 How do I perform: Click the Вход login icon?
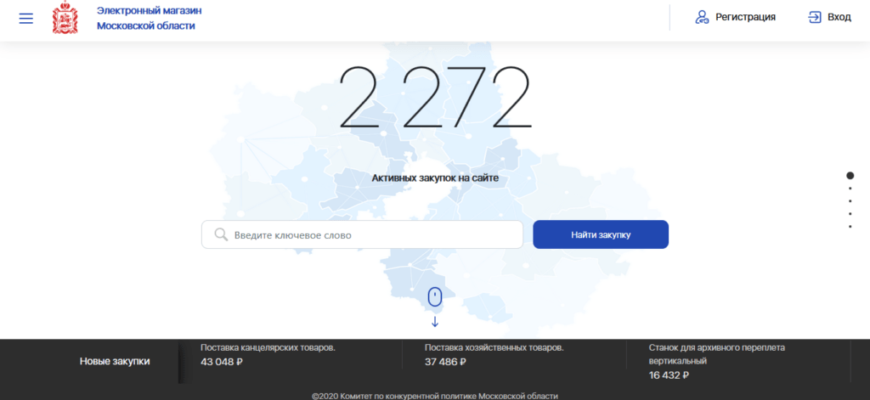click(815, 17)
